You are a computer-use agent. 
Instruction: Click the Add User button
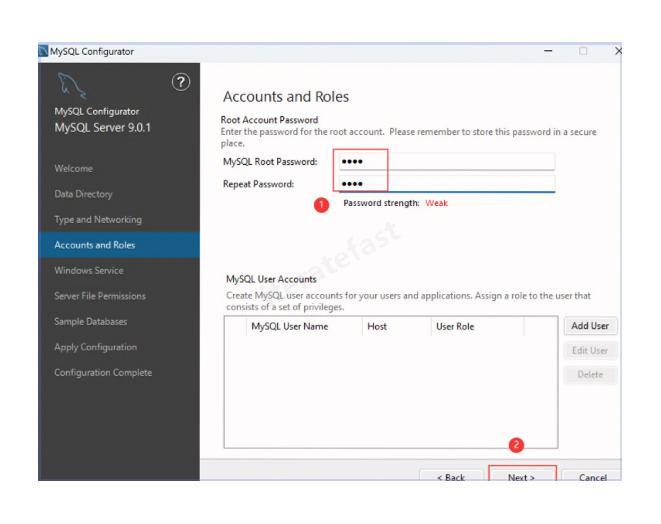[x=590, y=326]
